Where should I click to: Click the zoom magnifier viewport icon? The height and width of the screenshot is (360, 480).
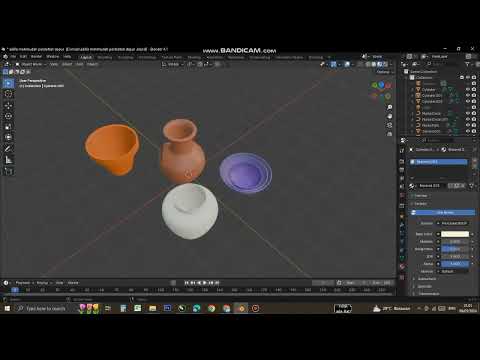point(389,107)
